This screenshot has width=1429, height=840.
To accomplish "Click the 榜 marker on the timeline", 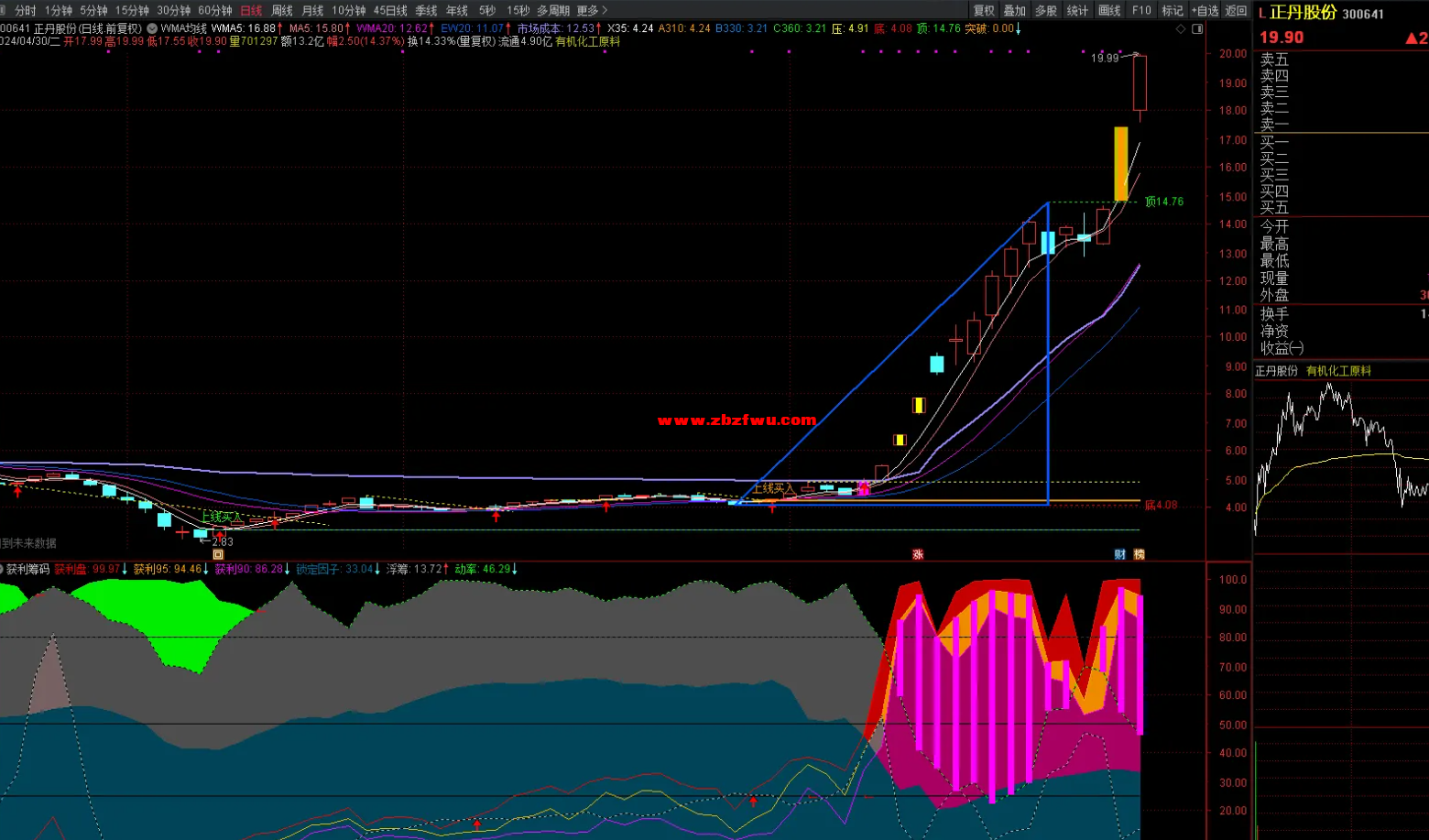I will click(1139, 554).
